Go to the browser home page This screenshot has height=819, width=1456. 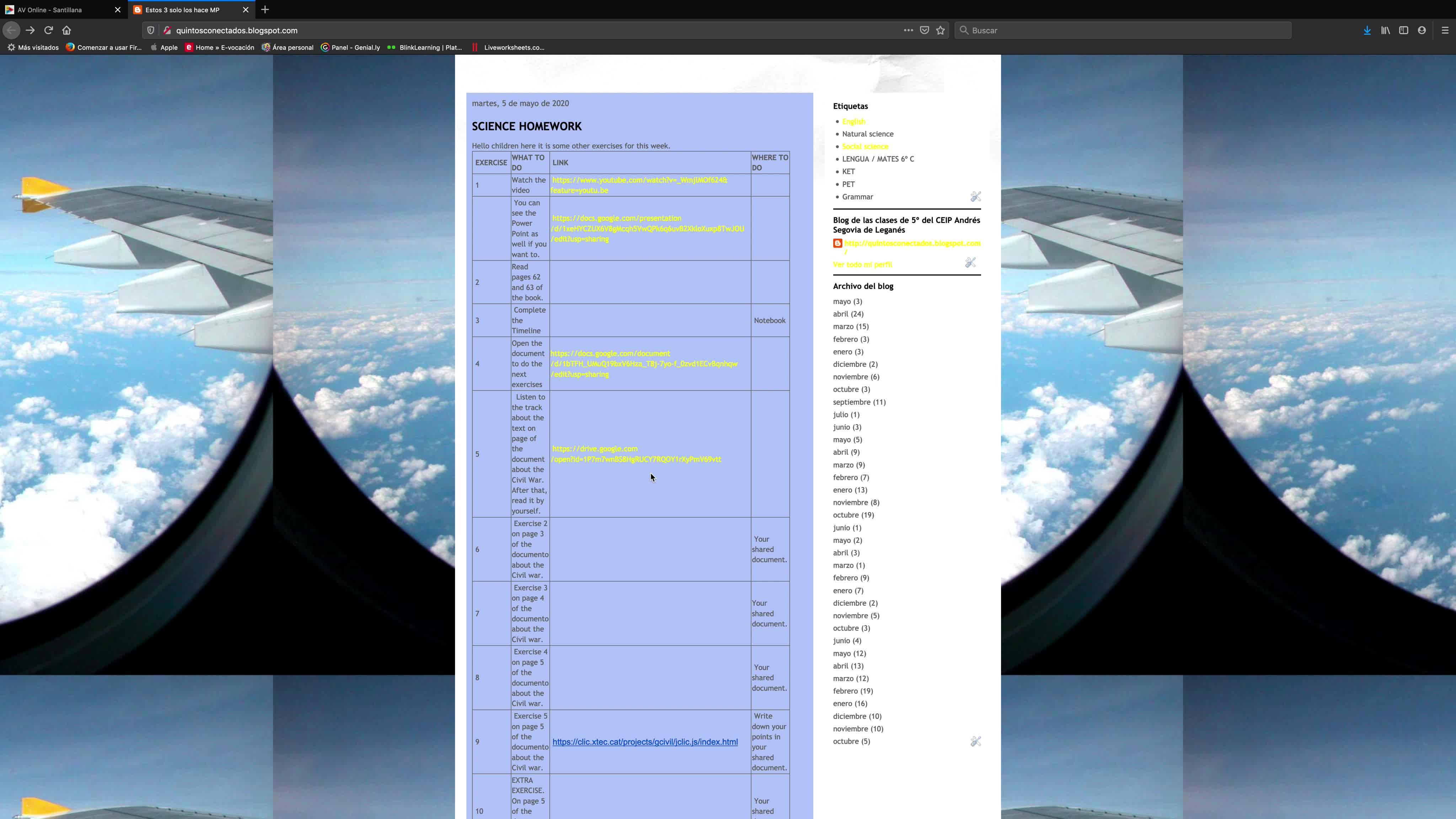pyautogui.click(x=67, y=31)
